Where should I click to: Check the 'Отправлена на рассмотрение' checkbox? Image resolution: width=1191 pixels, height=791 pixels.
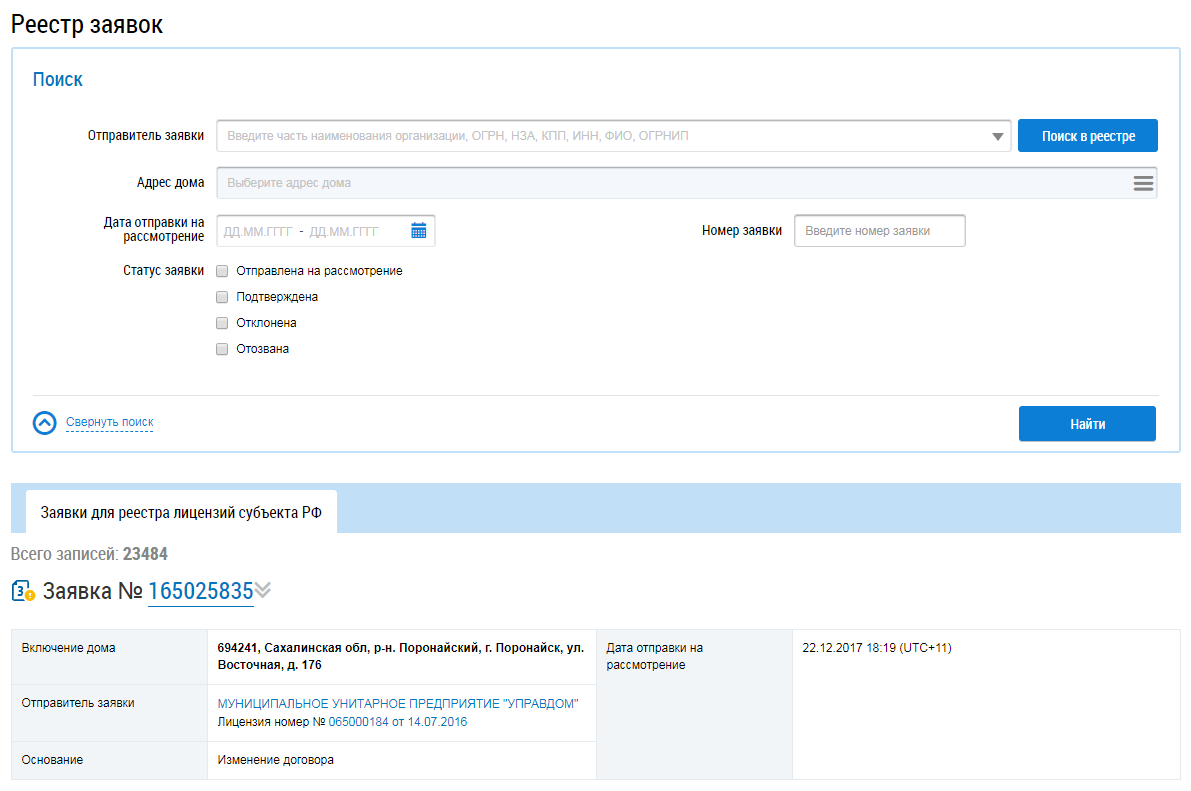[222, 271]
